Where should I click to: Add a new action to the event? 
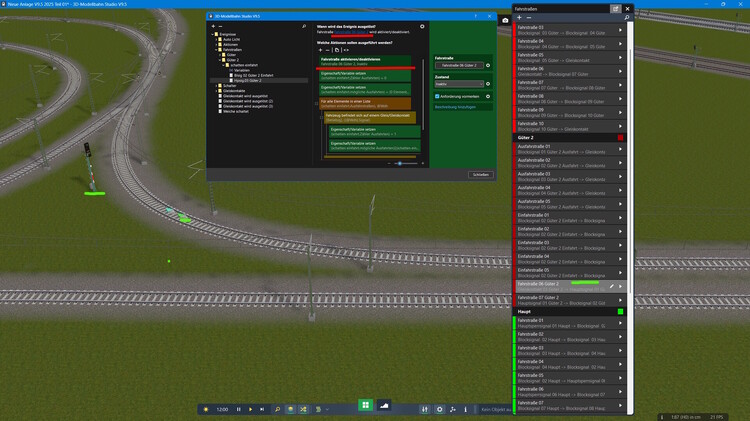coord(320,50)
